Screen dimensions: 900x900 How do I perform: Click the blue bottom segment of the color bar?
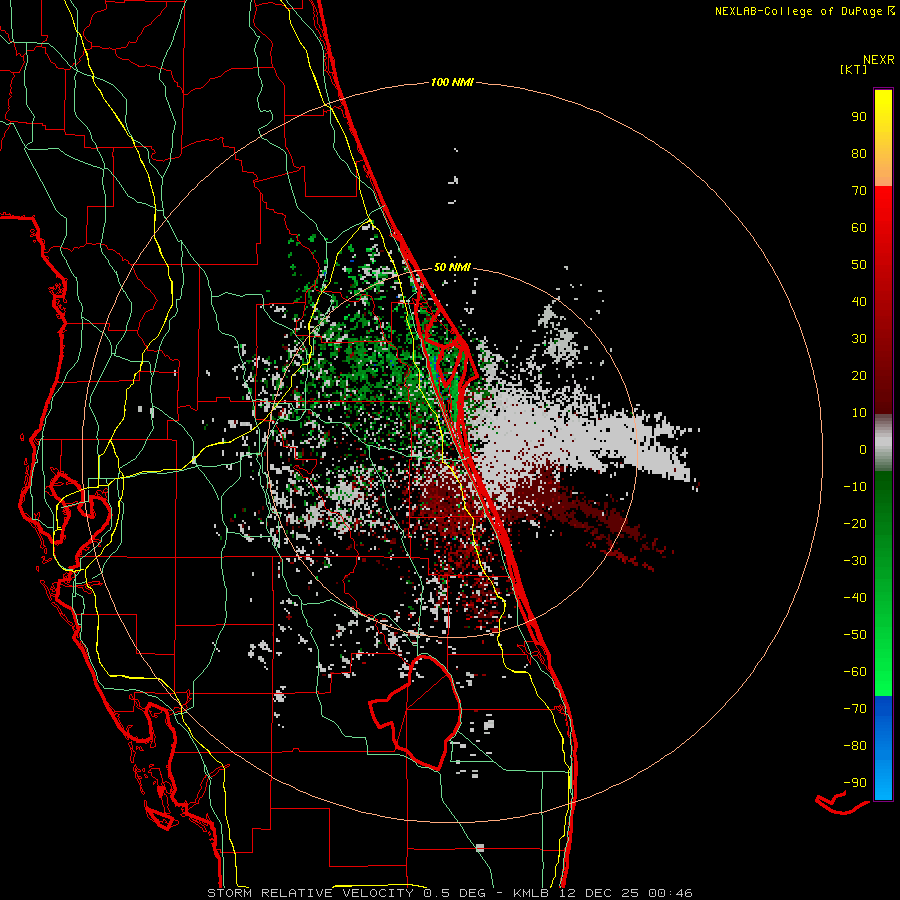pos(883,747)
